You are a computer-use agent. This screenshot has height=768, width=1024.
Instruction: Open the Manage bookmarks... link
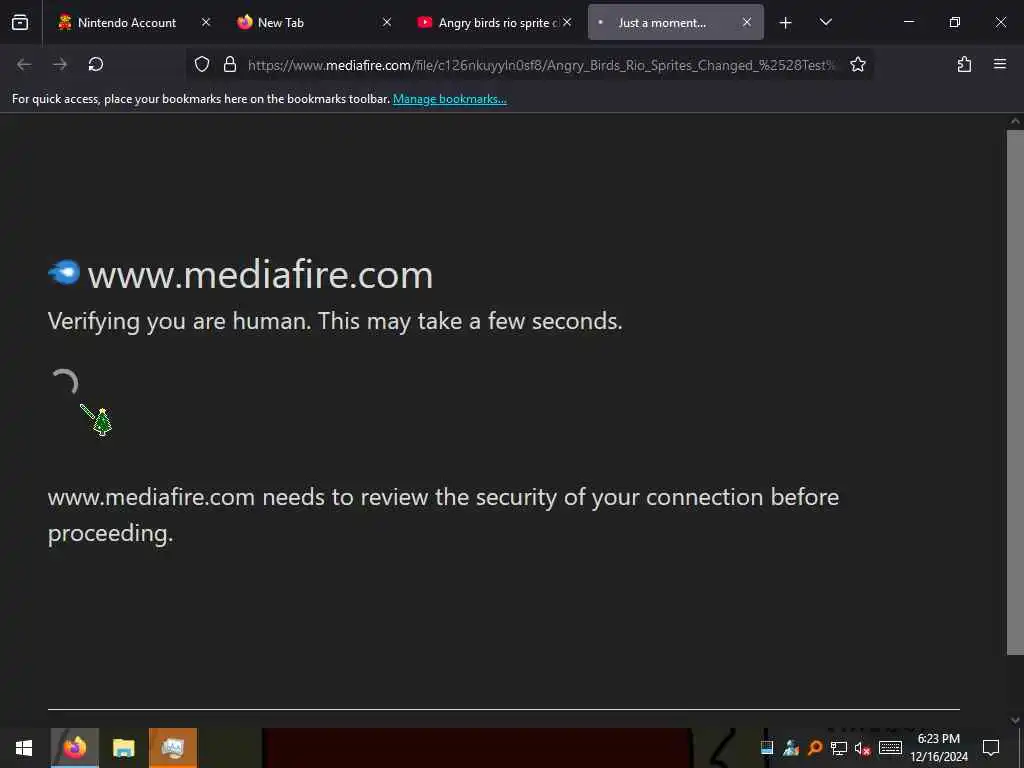[x=449, y=99]
